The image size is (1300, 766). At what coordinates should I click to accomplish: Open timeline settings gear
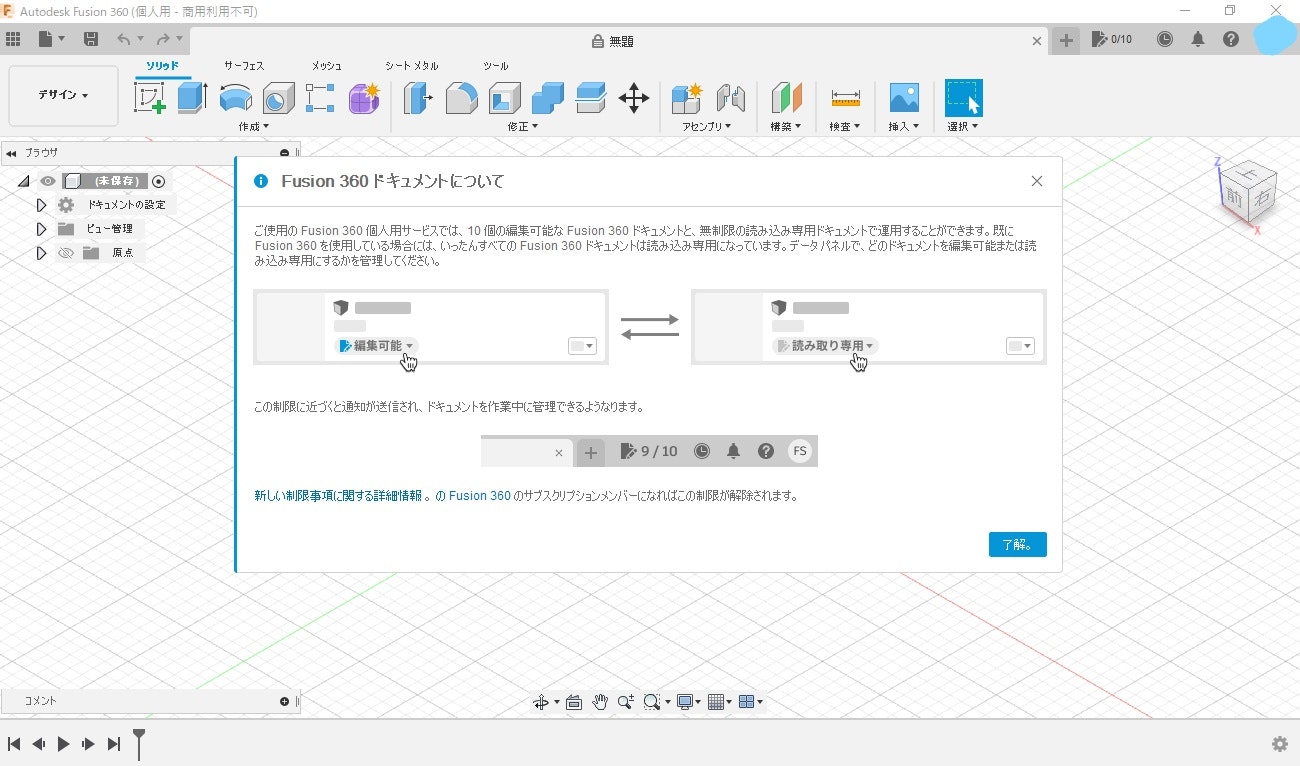tap(1279, 744)
